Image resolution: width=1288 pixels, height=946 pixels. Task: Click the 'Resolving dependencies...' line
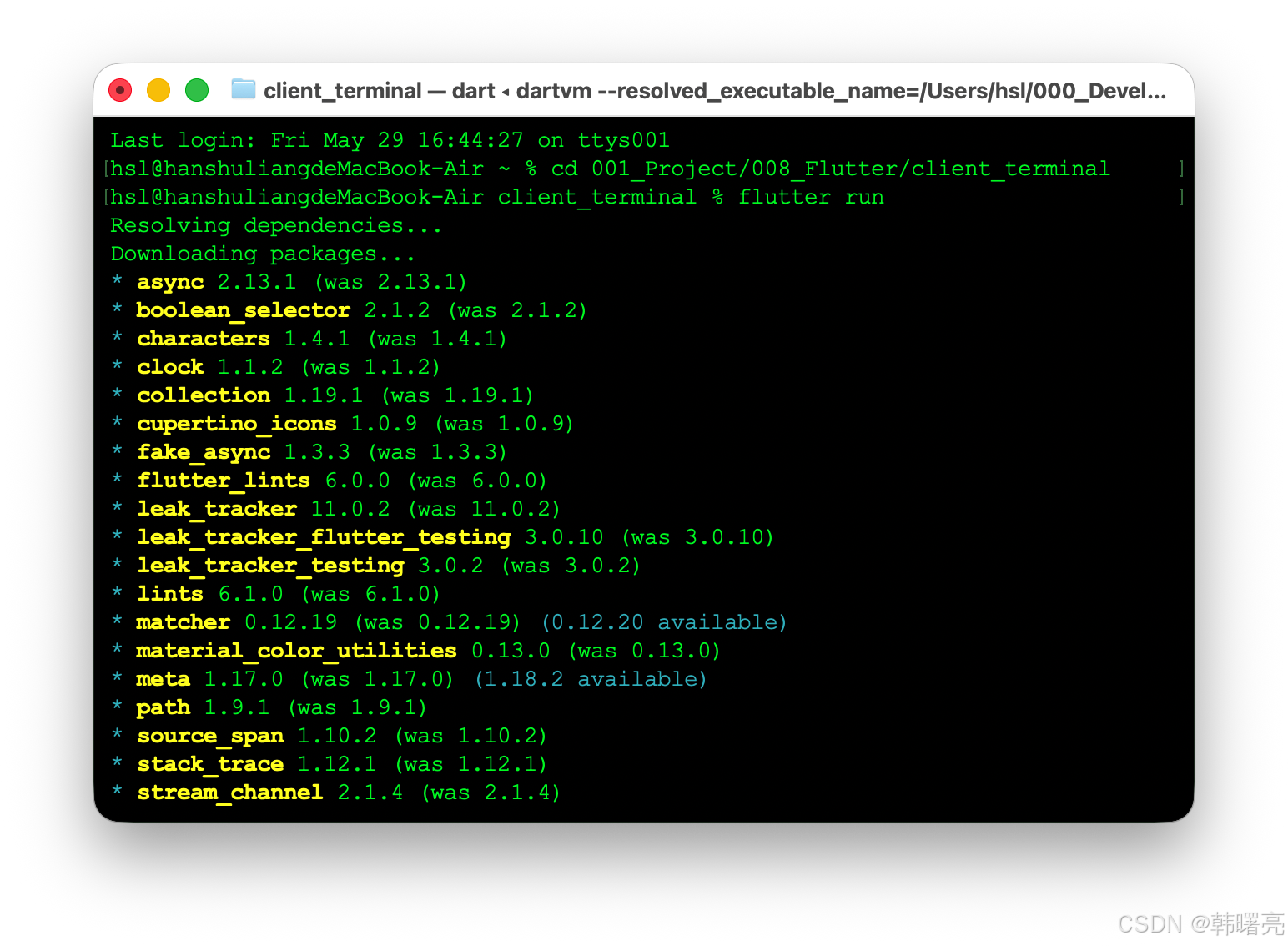pos(276,225)
